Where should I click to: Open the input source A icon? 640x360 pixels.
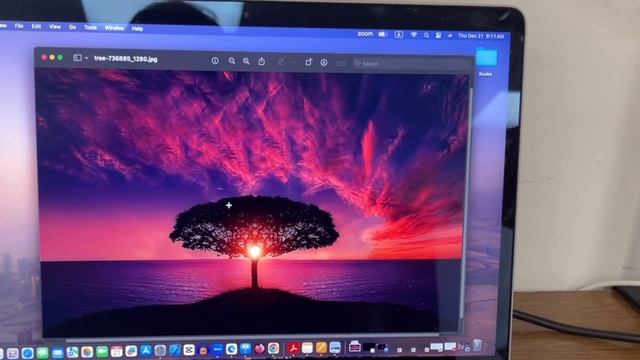point(399,35)
